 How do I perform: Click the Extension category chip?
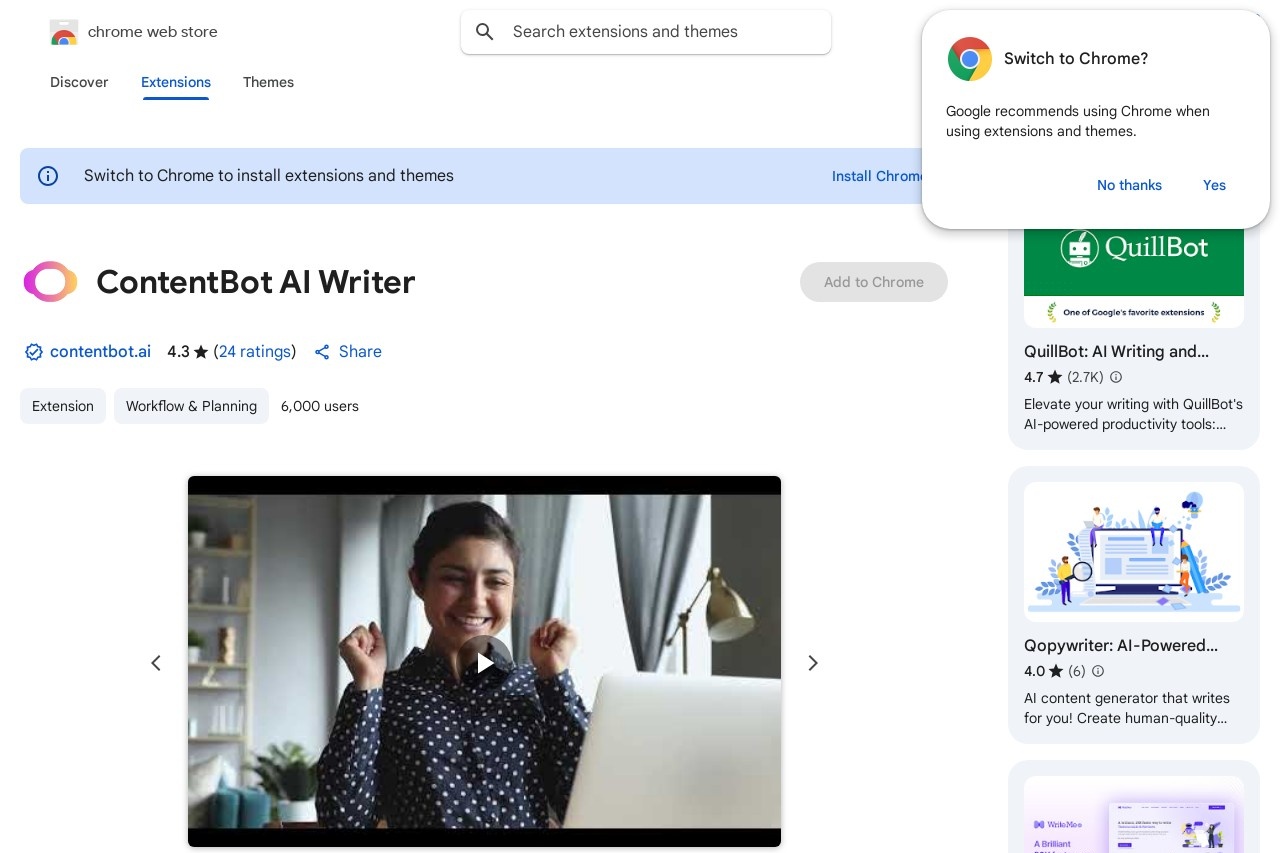pos(63,406)
